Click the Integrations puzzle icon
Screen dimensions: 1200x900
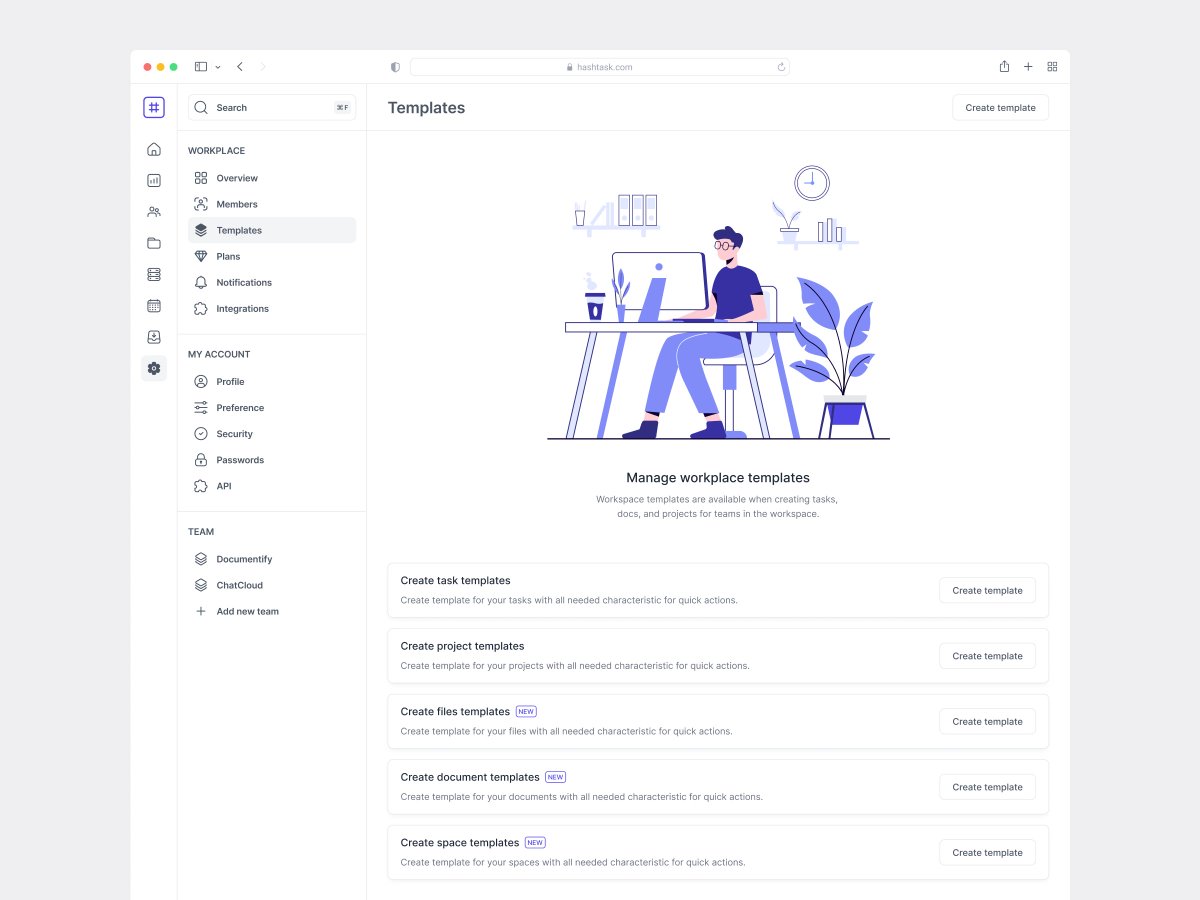(201, 308)
